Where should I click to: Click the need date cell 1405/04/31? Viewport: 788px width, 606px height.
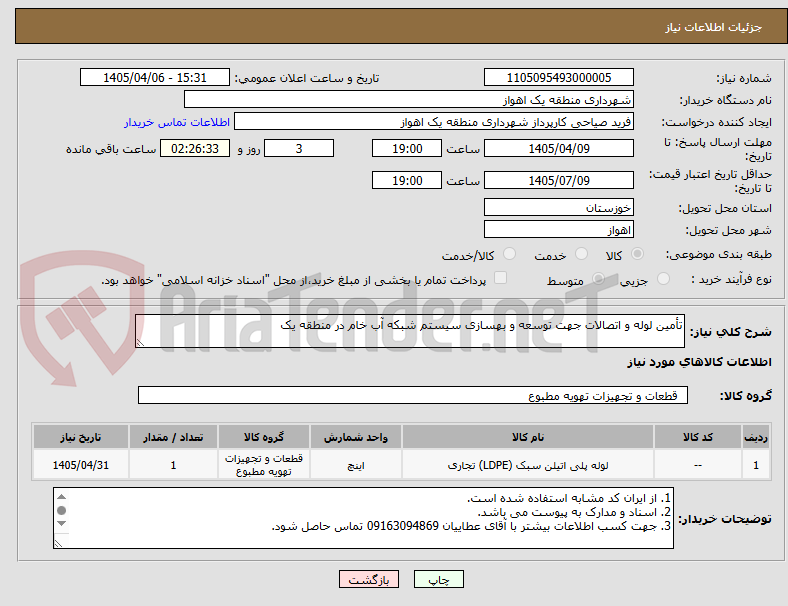[x=80, y=465]
